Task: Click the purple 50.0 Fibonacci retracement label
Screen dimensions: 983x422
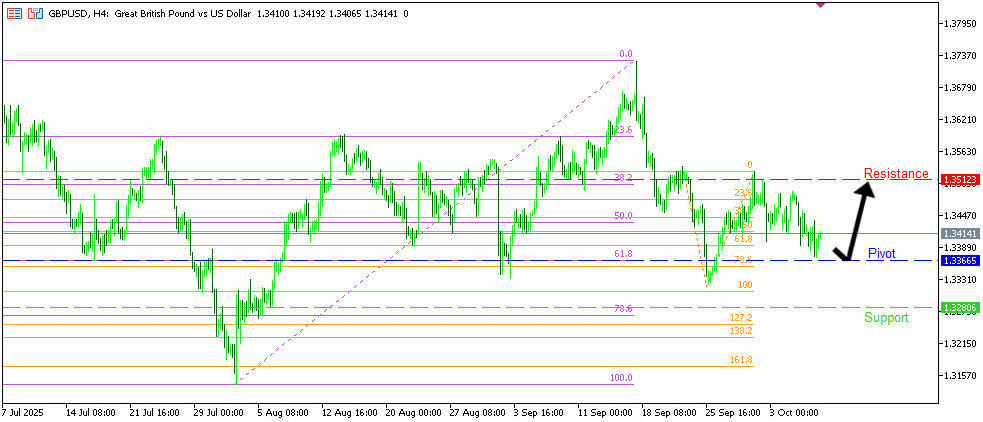Action: tap(623, 216)
